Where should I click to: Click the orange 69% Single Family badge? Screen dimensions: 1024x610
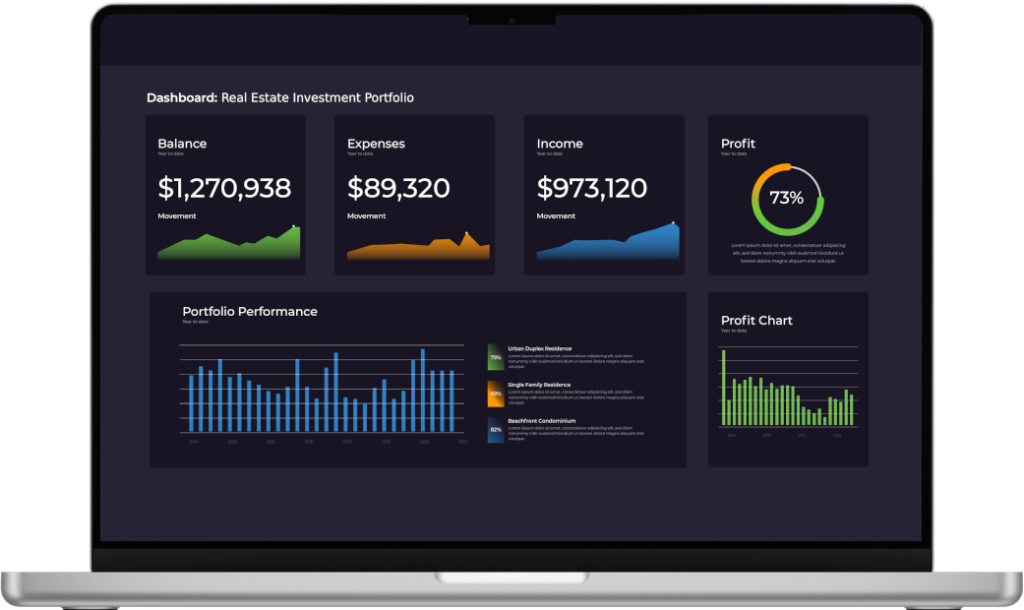(x=496, y=394)
